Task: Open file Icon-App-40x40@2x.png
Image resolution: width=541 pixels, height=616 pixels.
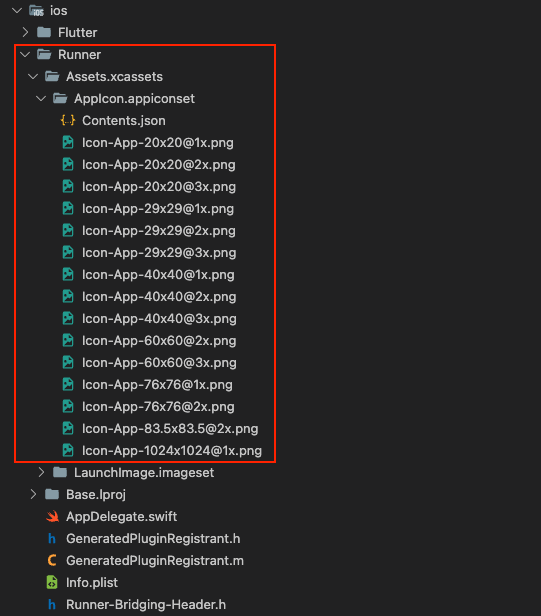Action: 159,297
